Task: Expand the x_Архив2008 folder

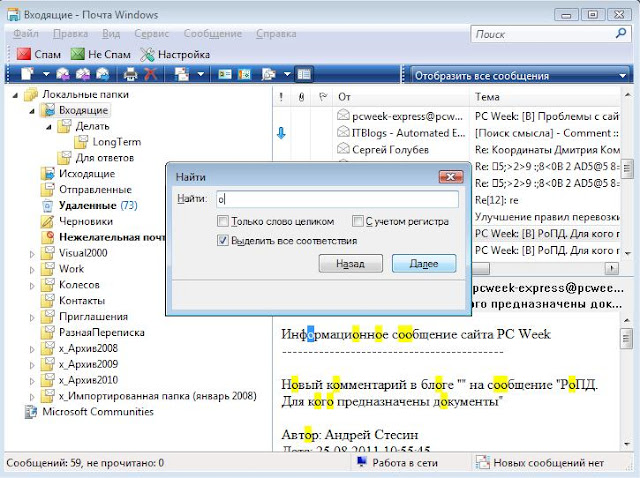Action: coord(32,349)
